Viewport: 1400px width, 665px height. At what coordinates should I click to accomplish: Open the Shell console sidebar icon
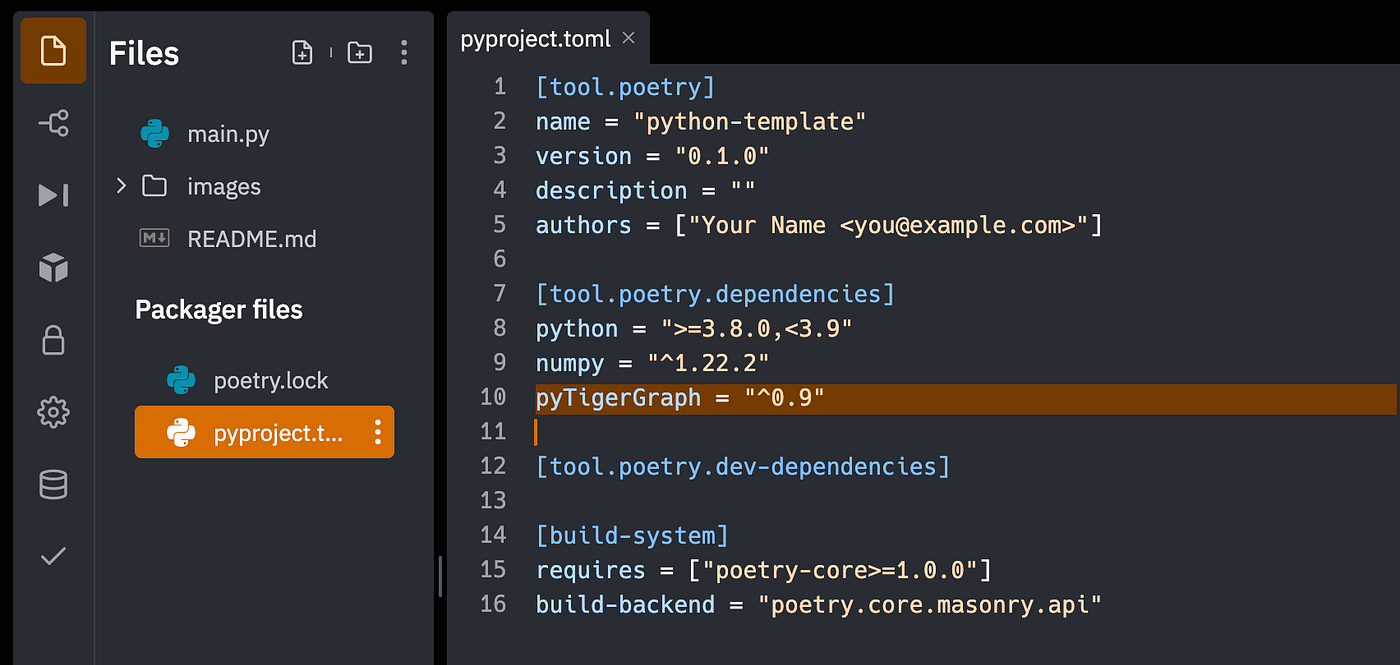point(53,195)
